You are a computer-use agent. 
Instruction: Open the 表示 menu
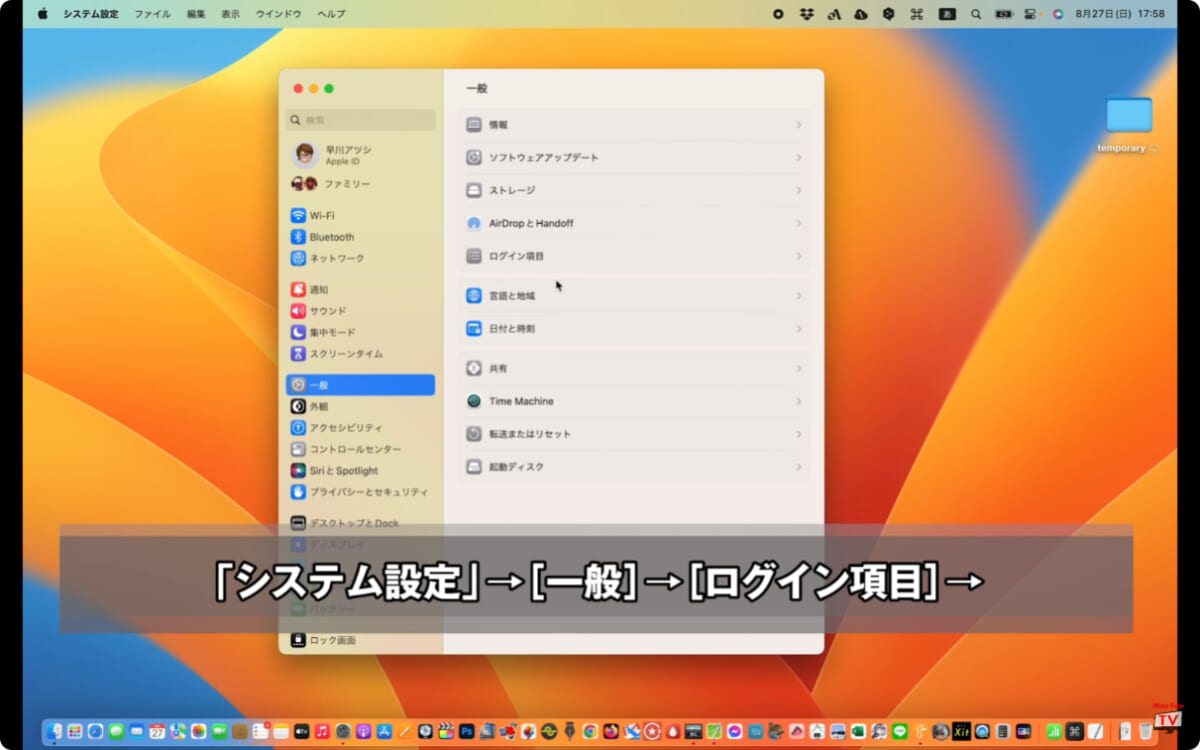230,14
